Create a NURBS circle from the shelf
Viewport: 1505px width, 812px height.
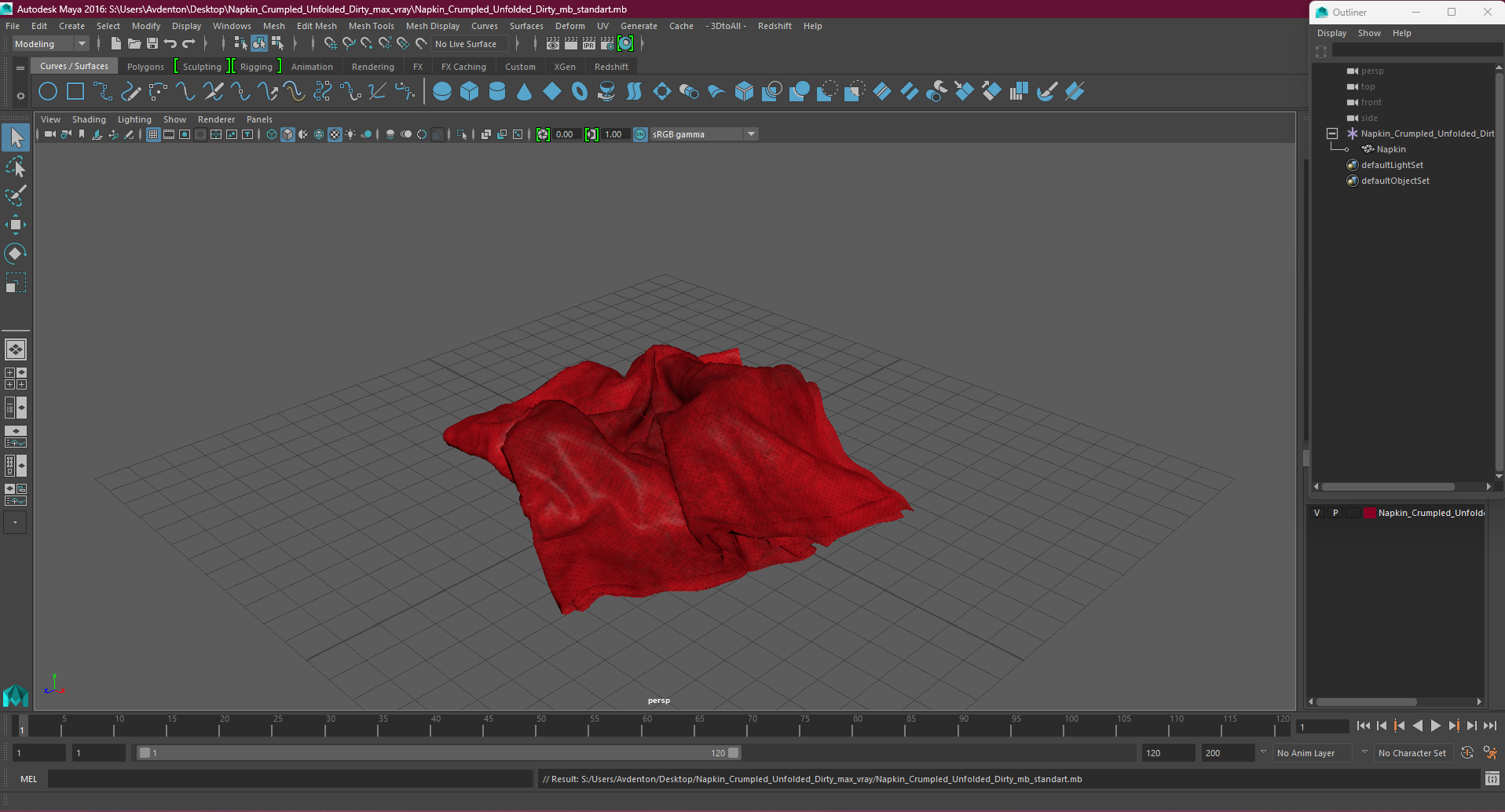click(x=48, y=92)
